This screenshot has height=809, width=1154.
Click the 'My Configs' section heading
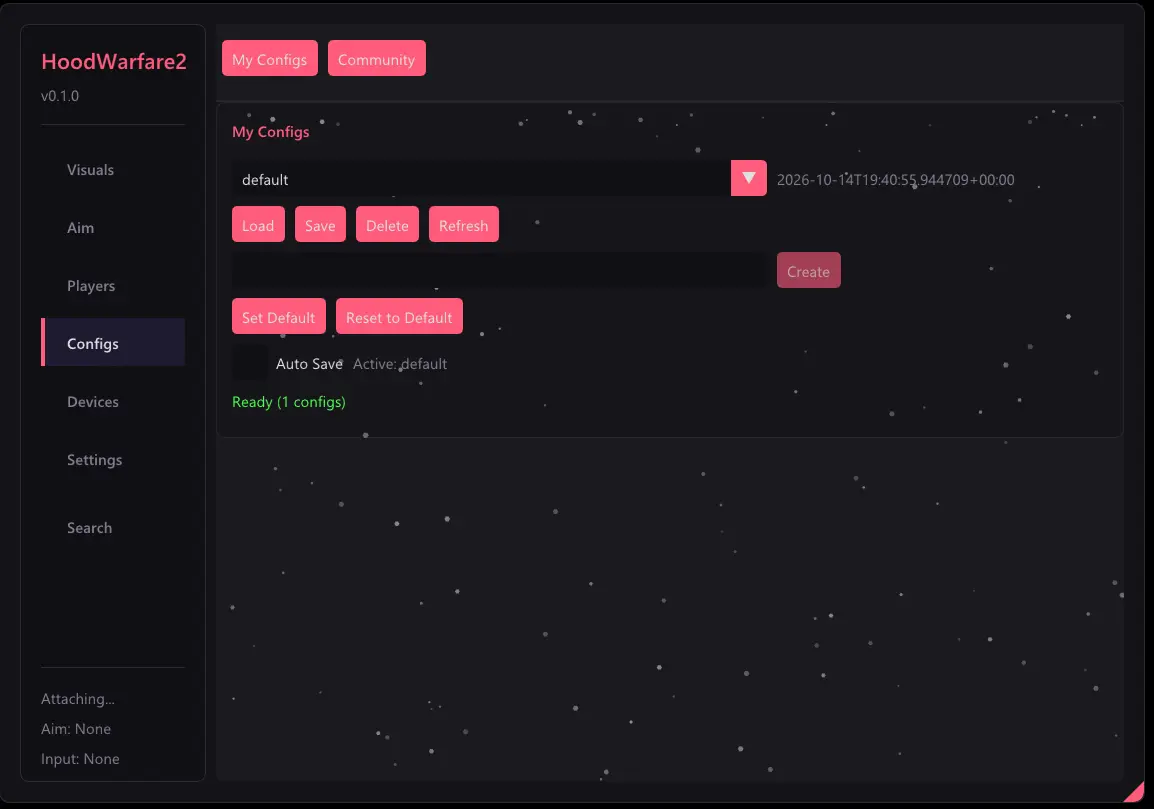tap(271, 132)
